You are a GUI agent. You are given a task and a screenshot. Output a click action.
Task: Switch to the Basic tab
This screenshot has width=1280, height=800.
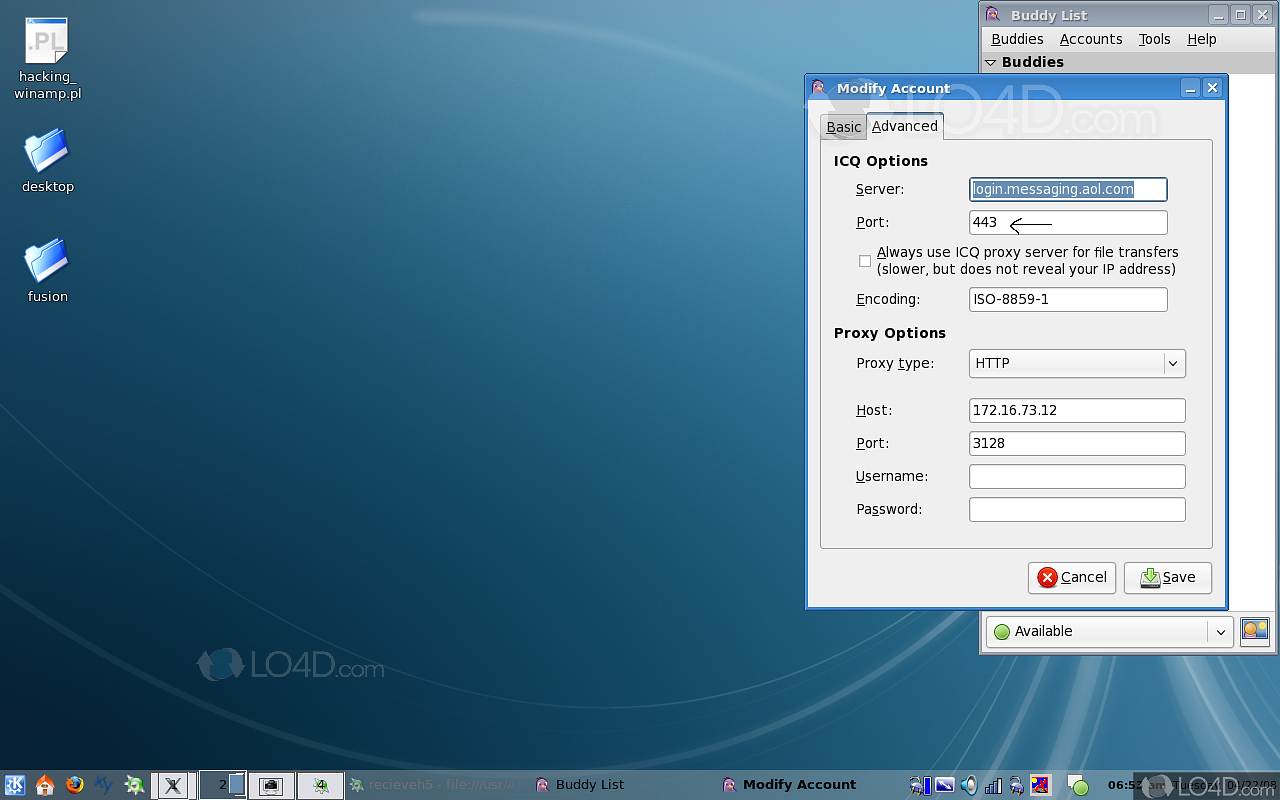[x=843, y=127]
